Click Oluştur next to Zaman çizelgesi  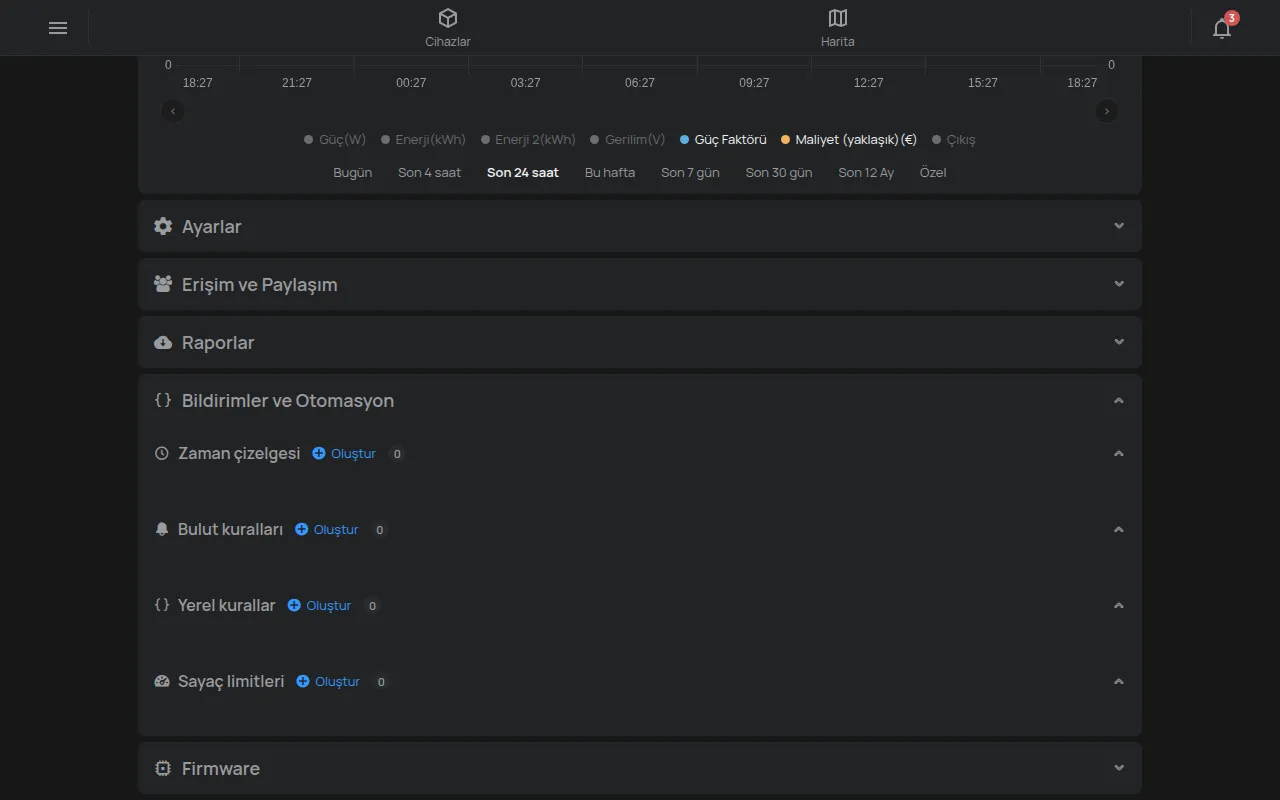(x=344, y=453)
